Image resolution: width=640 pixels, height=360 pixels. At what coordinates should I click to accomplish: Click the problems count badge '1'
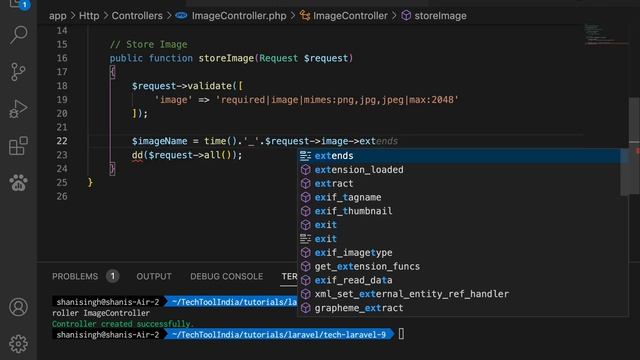[x=113, y=276]
